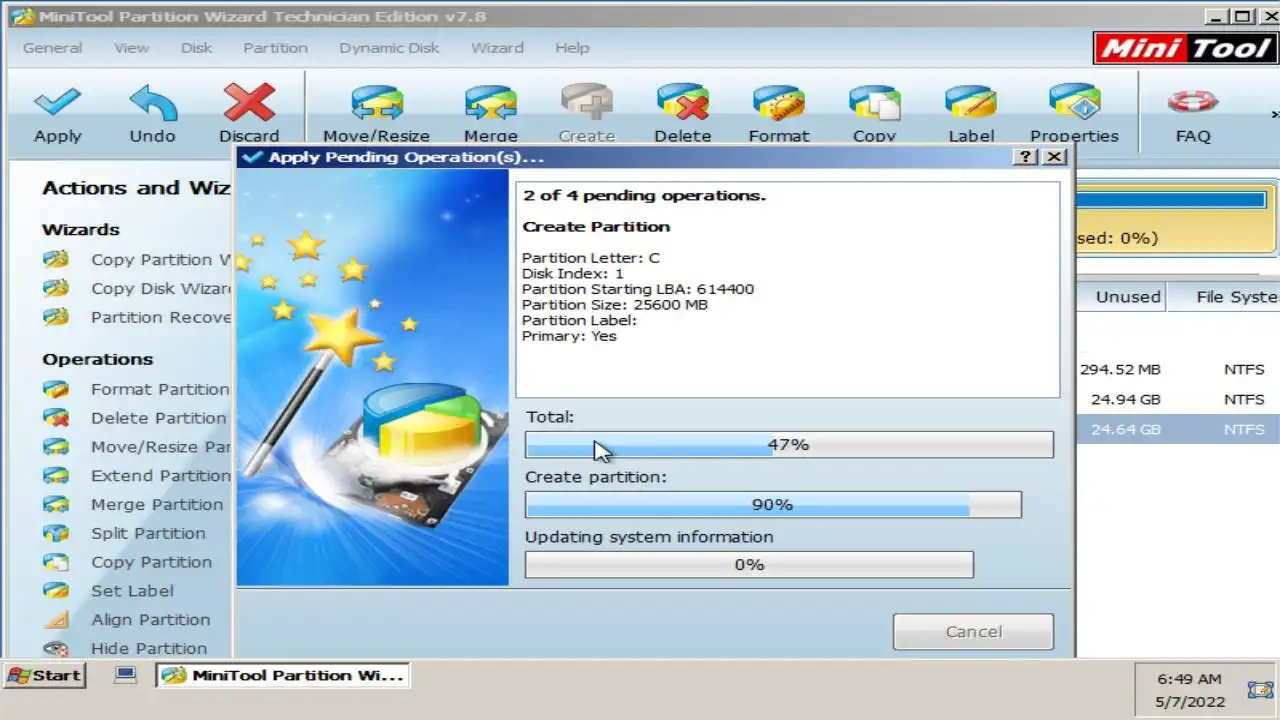Click the Copy Partition operation icon
Image resolution: width=1280 pixels, height=720 pixels.
click(56, 562)
